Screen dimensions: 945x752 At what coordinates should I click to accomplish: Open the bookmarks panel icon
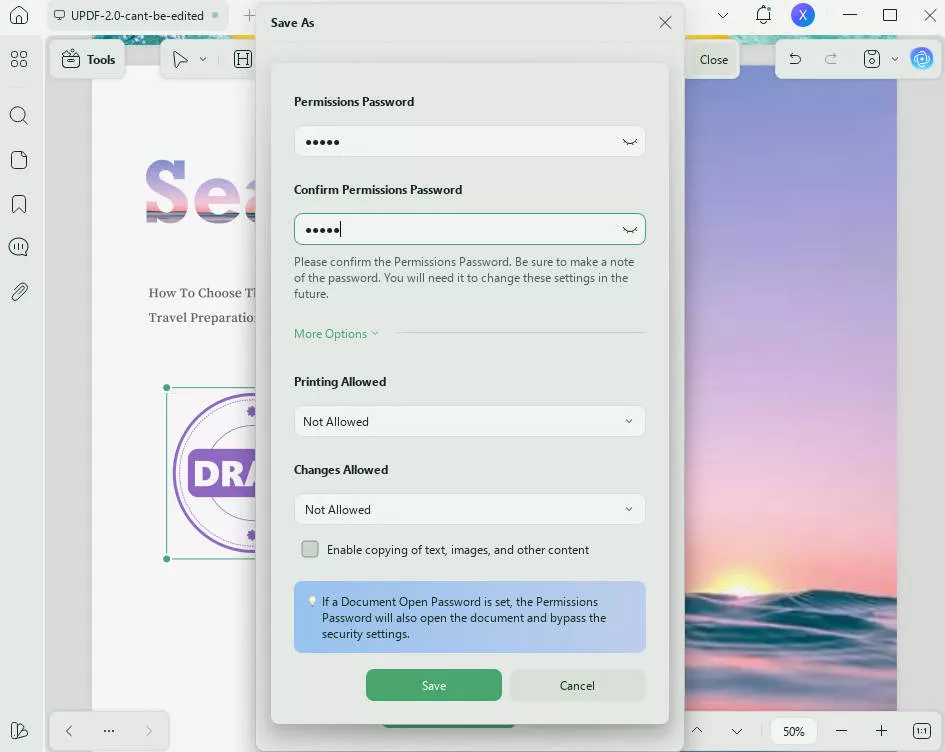18,204
